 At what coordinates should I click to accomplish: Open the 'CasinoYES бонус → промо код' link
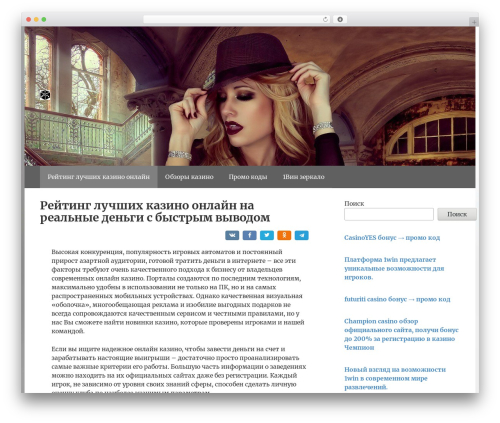[392, 238]
